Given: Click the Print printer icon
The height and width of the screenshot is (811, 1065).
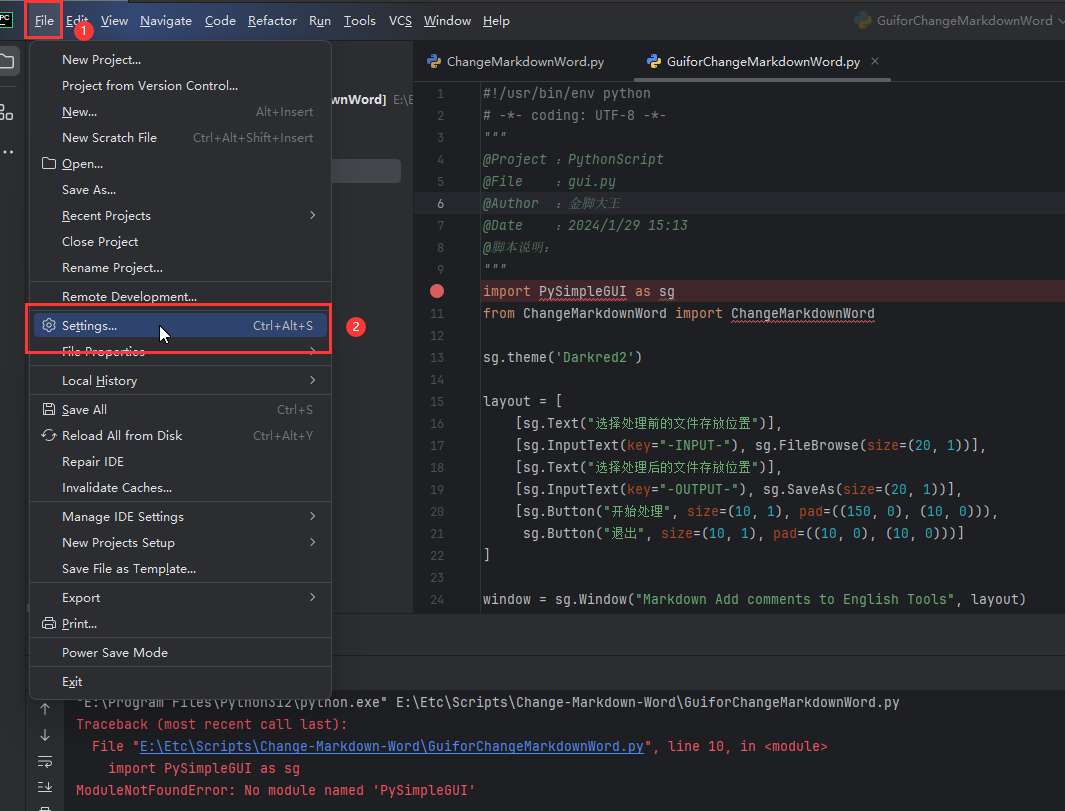Looking at the screenshot, I should pyautogui.click(x=49, y=623).
